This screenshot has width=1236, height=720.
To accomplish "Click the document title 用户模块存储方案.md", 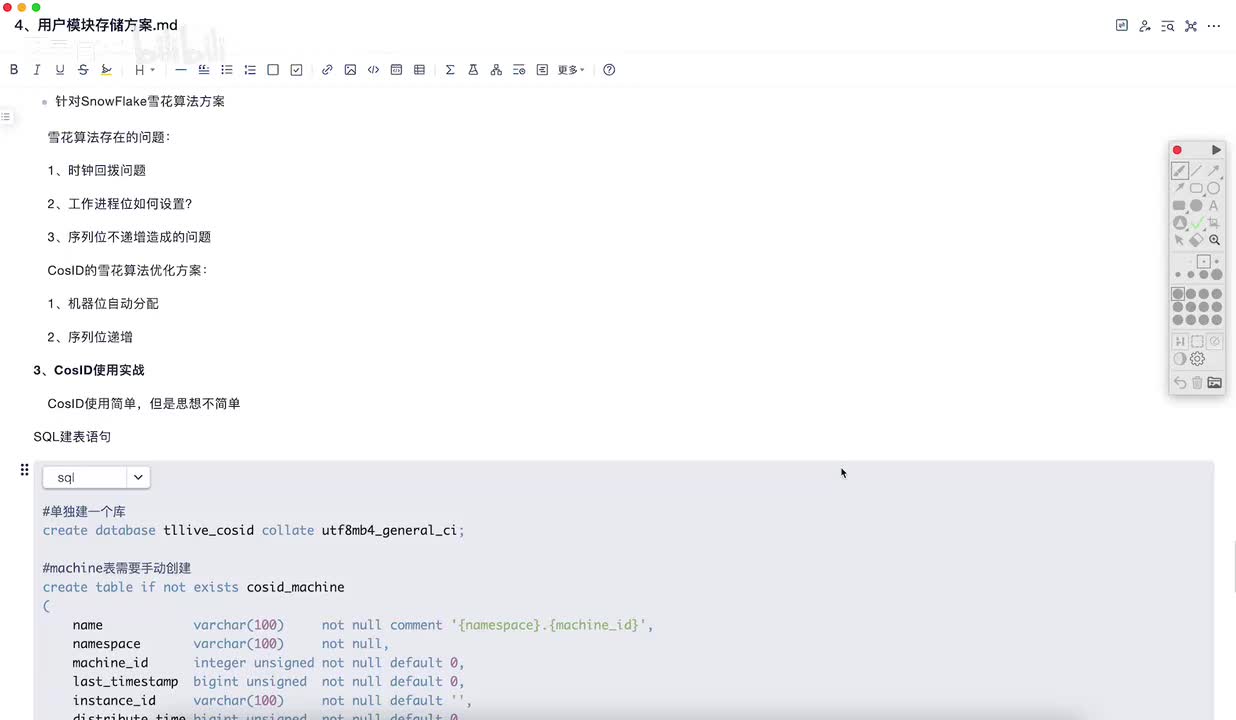I will tap(96, 25).
